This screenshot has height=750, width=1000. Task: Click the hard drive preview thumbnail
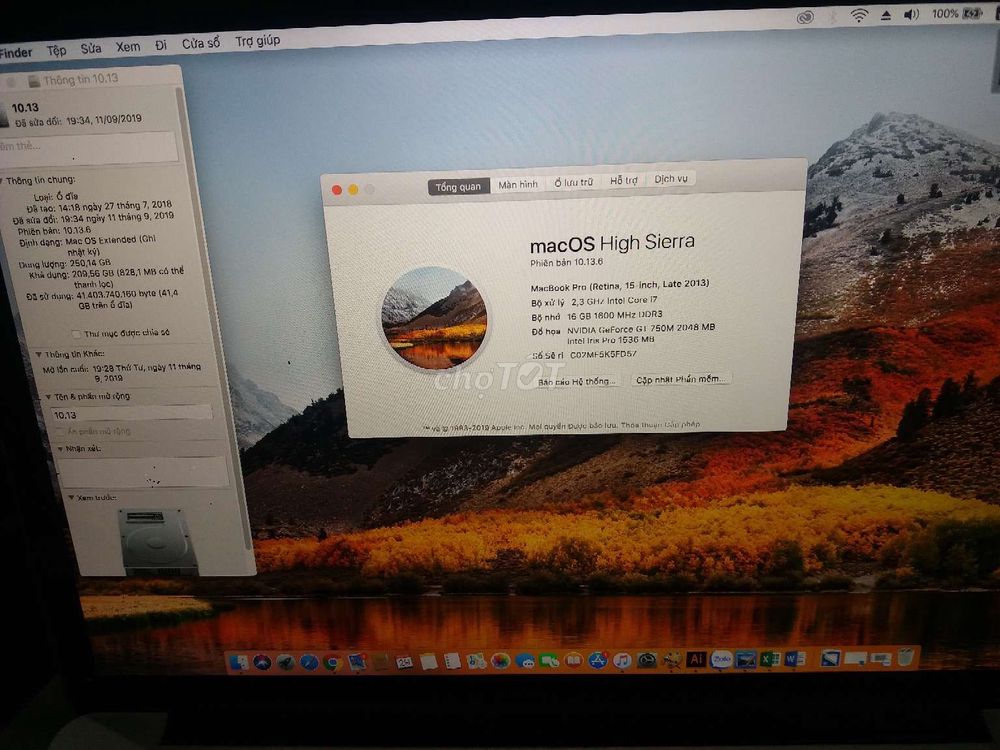coord(158,542)
